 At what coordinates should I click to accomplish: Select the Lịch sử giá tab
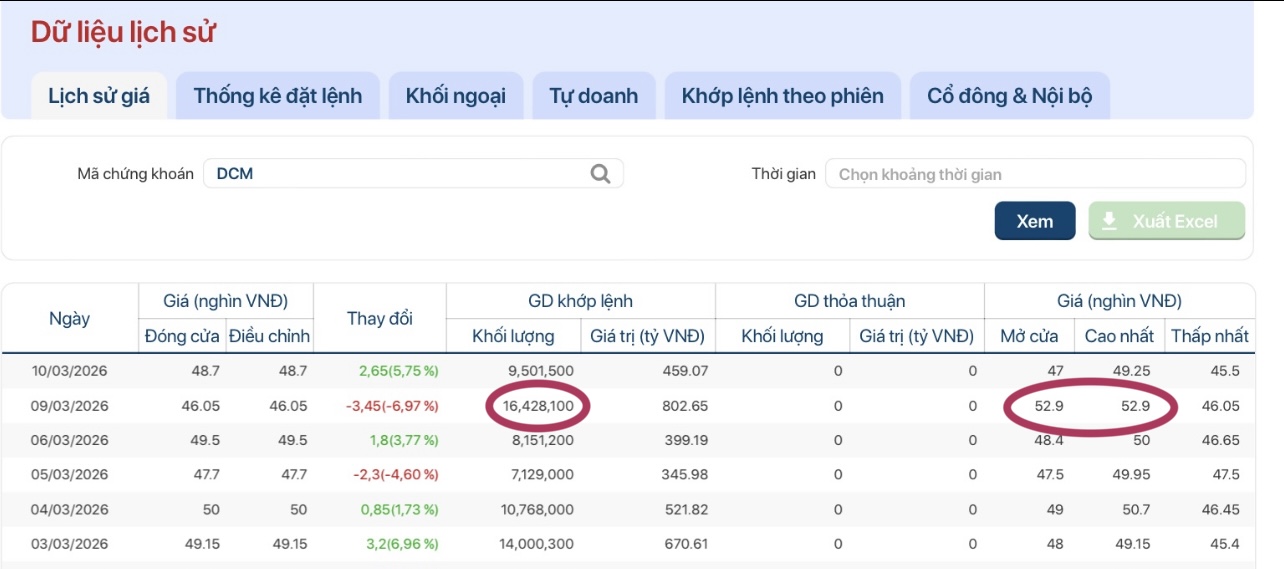(x=99, y=96)
